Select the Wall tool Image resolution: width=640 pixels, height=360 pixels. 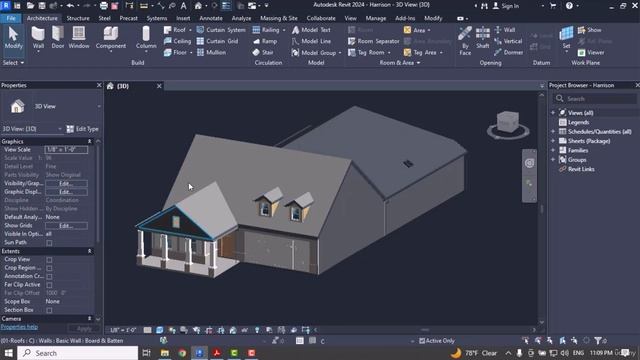point(38,38)
